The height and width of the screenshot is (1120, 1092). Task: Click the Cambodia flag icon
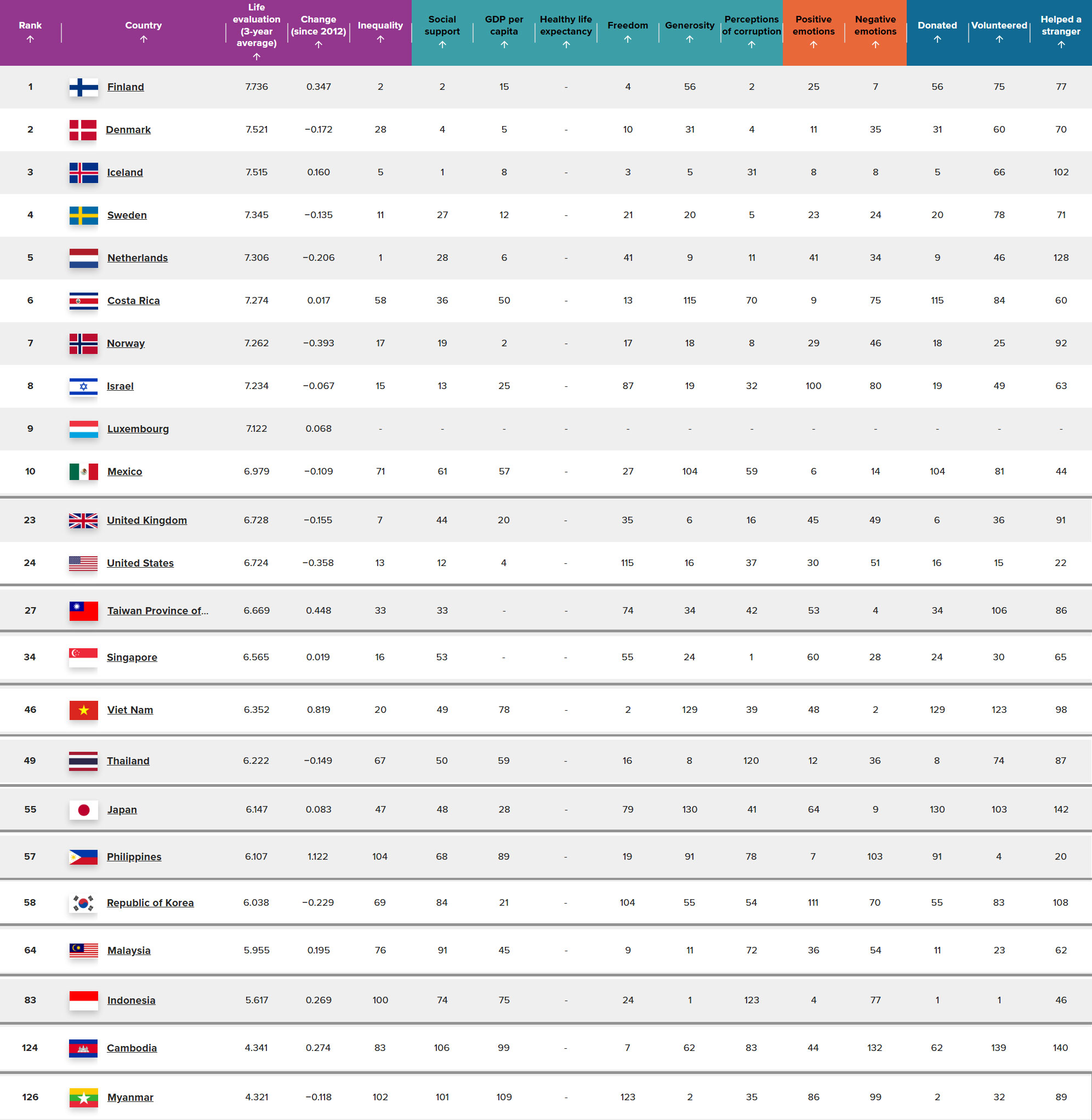(83, 1048)
